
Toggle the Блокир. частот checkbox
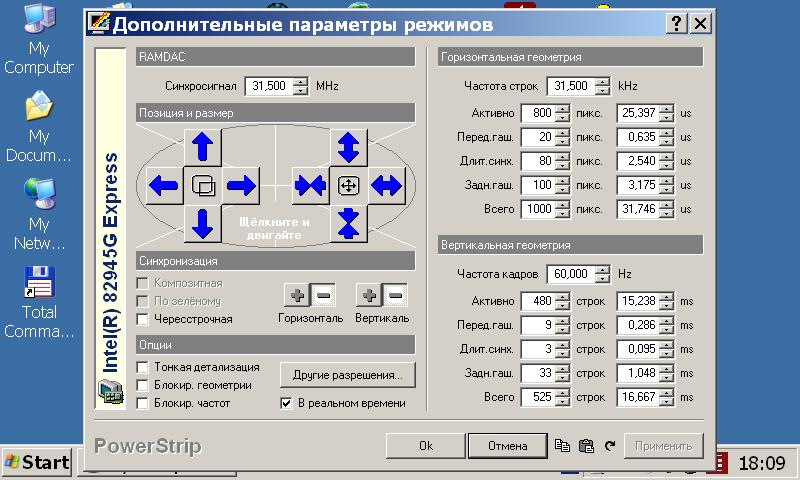pos(143,403)
